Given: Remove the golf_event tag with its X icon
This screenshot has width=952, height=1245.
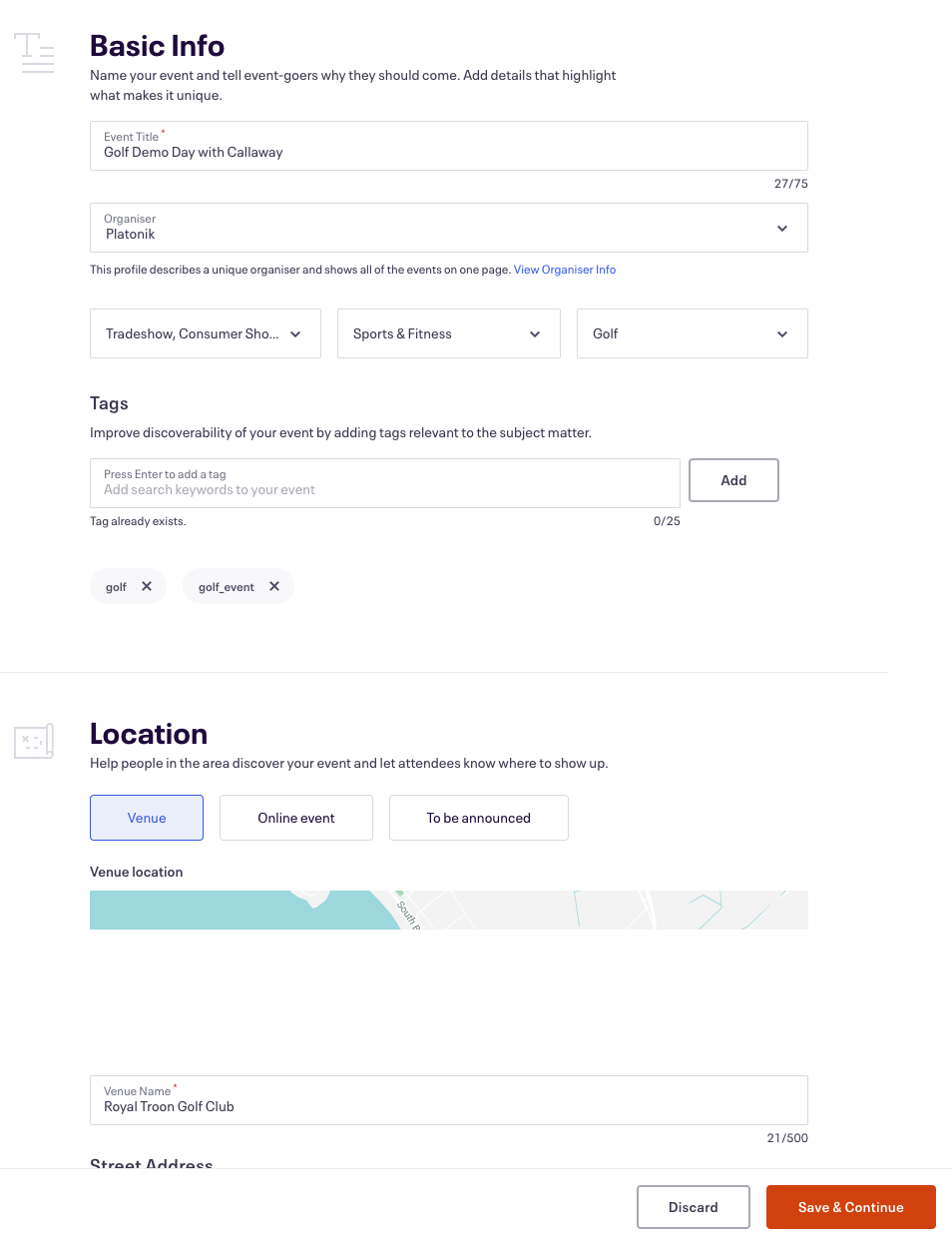Looking at the screenshot, I should pos(273,586).
